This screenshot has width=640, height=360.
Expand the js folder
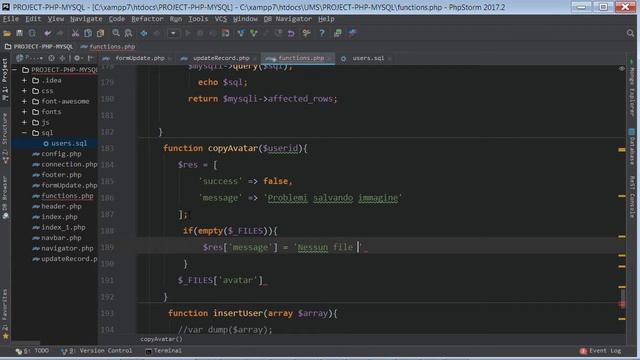pos(24,122)
